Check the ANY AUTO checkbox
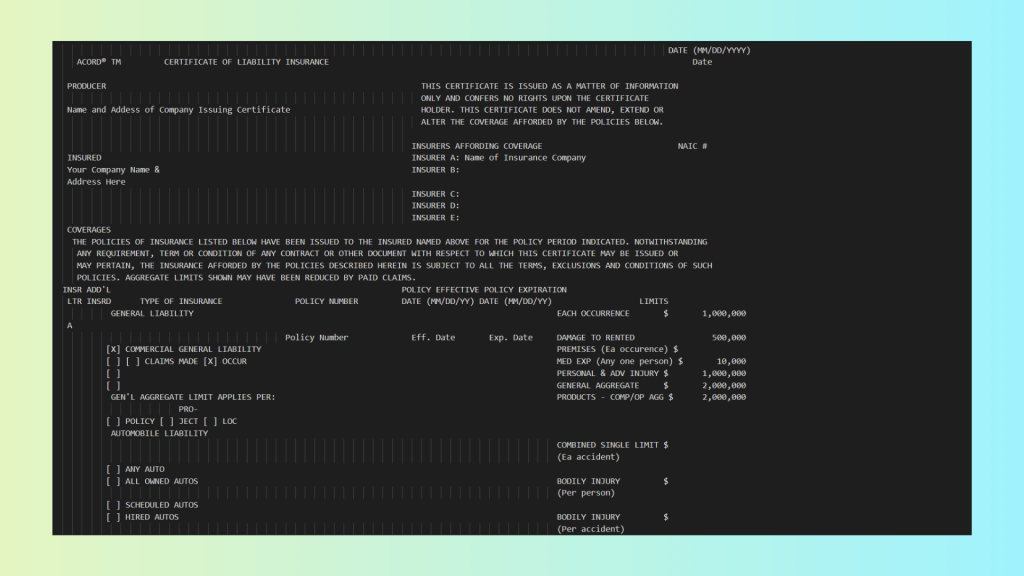1024x576 pixels. [113, 469]
